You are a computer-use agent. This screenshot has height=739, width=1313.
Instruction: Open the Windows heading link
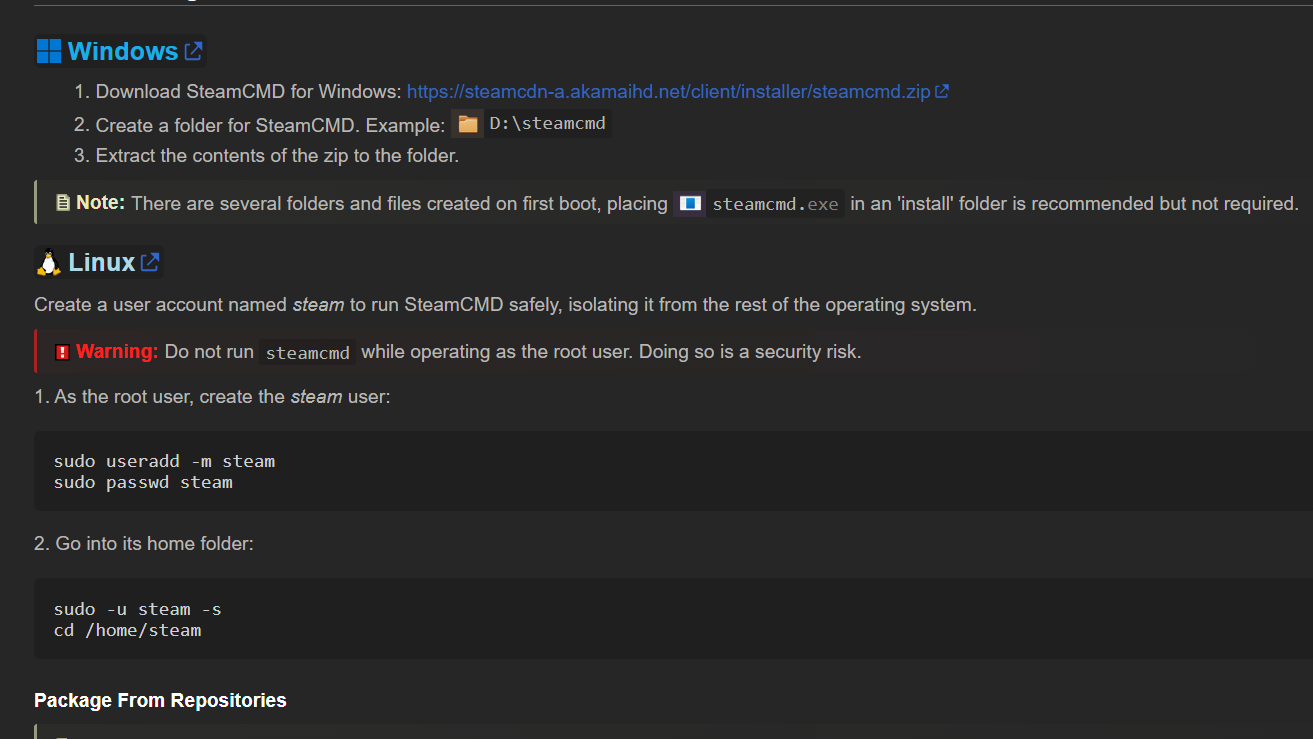[x=122, y=51]
